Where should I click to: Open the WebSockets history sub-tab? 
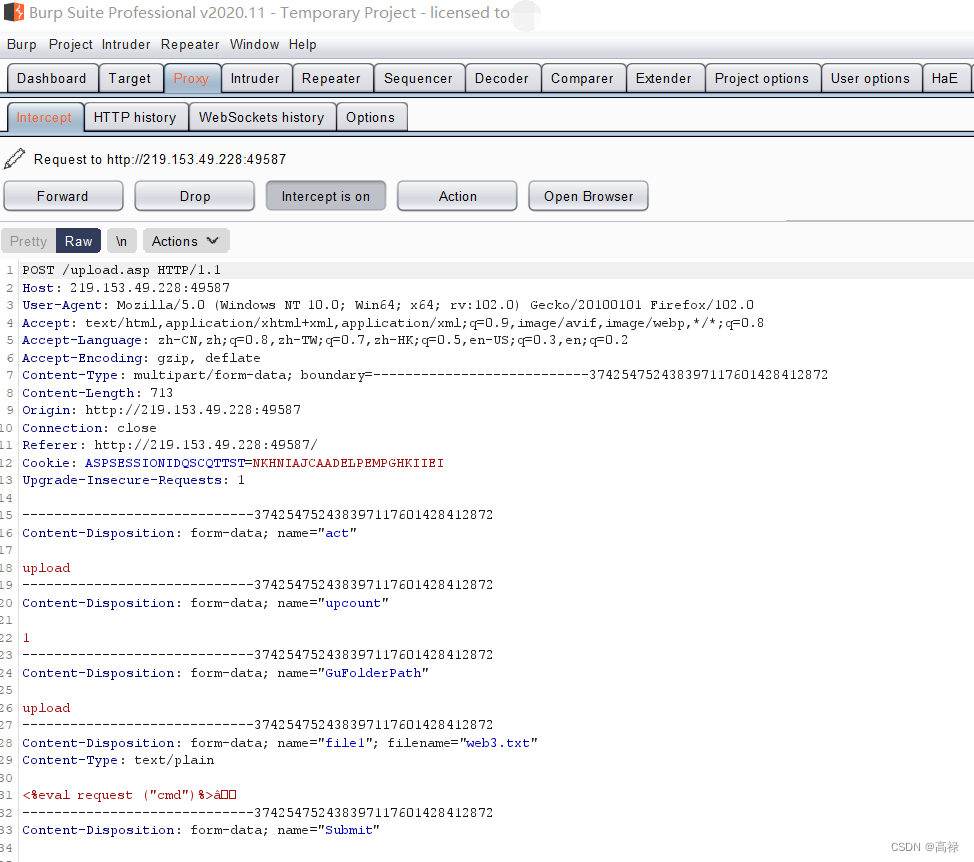pyautogui.click(x=262, y=117)
